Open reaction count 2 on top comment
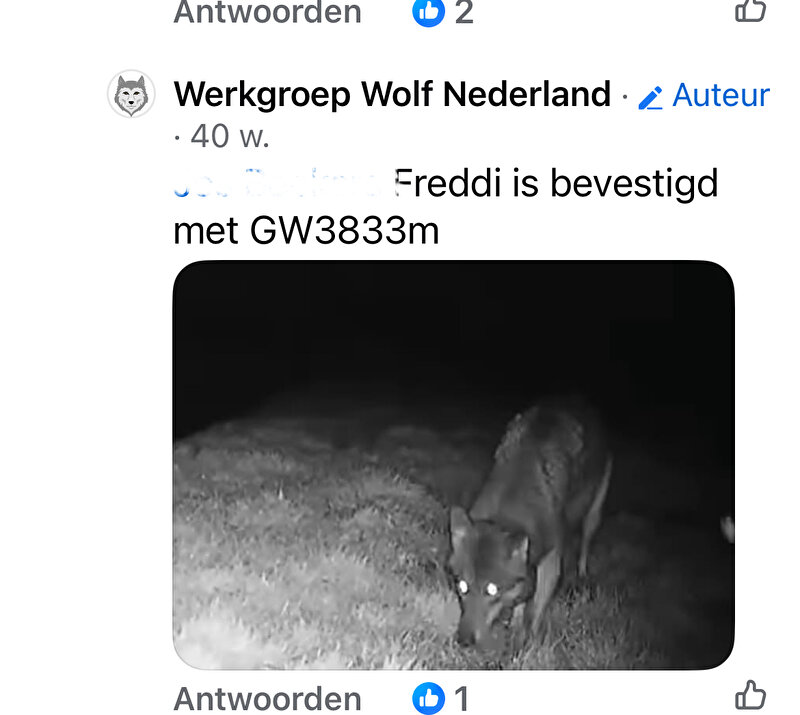The width and height of the screenshot is (800, 715). click(464, 12)
